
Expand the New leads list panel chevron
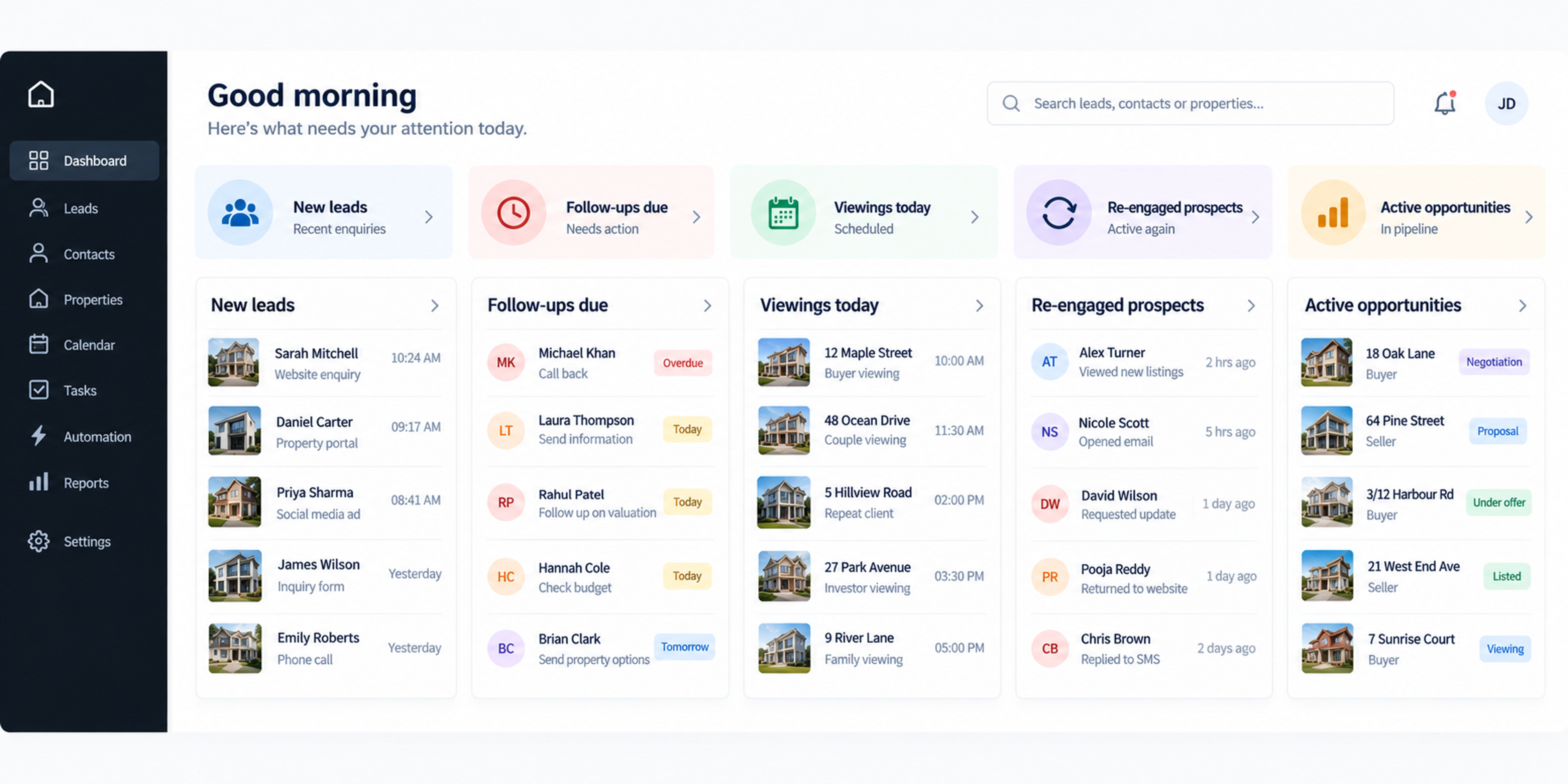434,305
